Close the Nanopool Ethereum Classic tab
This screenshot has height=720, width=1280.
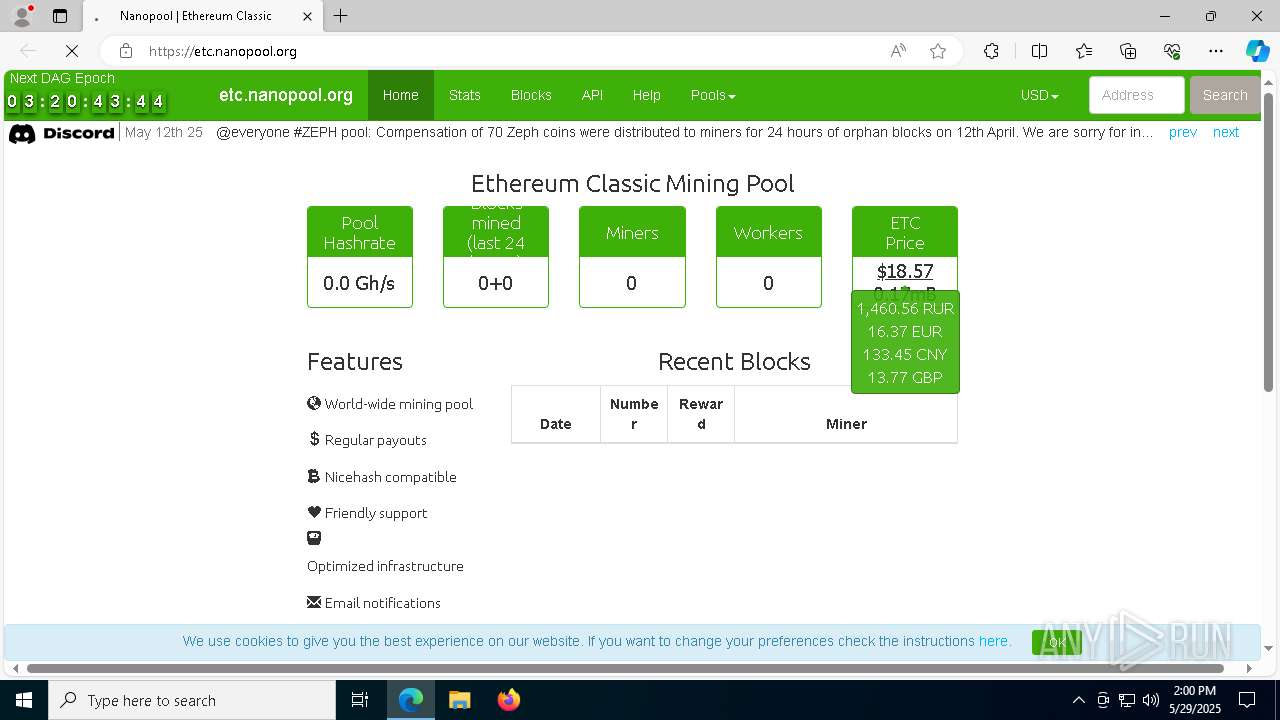coord(307,16)
